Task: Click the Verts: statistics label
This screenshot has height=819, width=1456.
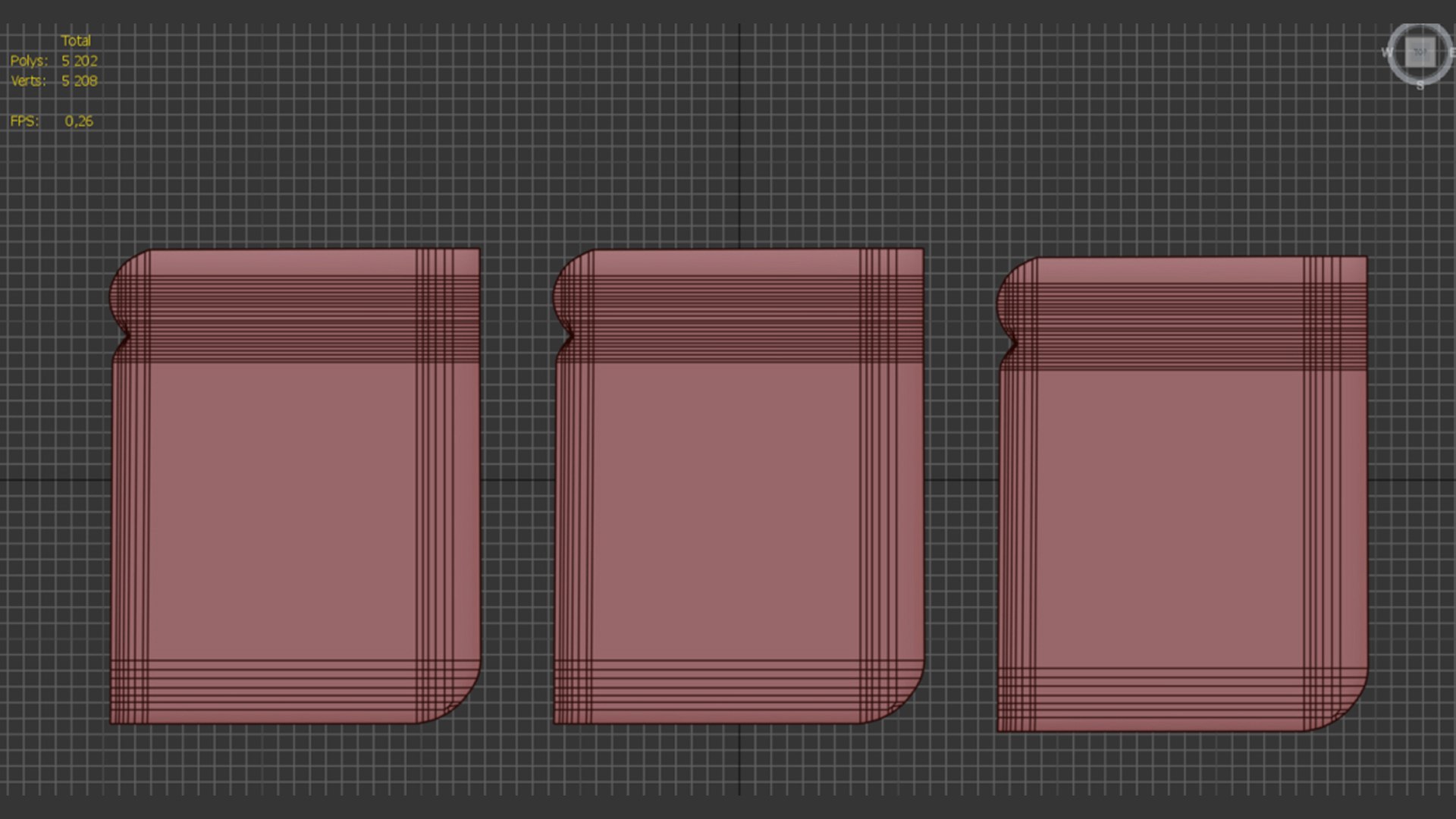Action: [29, 80]
